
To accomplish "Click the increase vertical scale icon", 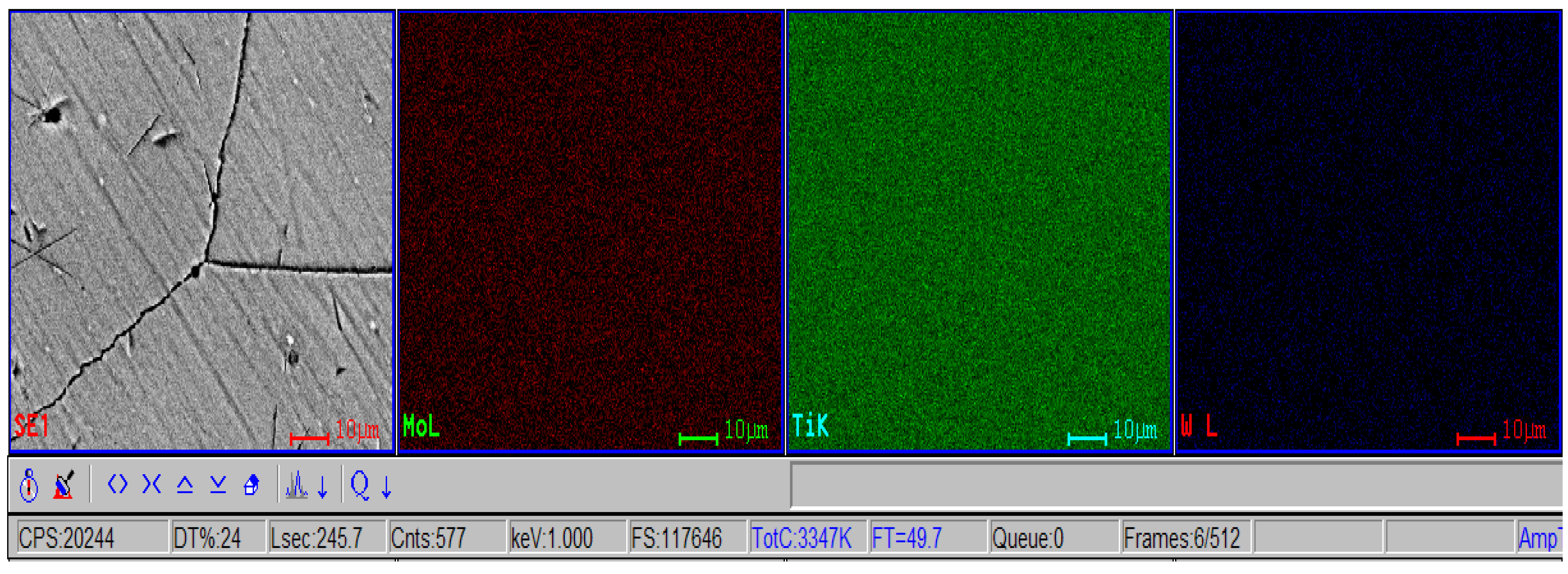I will click(184, 485).
